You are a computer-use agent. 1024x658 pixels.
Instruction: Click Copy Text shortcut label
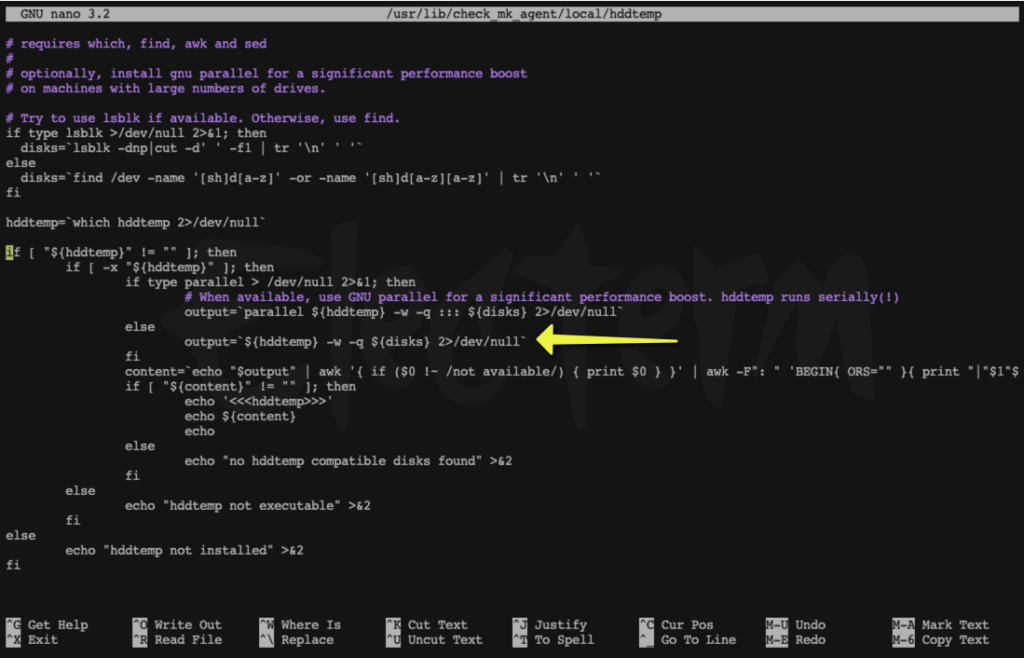pyautogui.click(x=955, y=640)
